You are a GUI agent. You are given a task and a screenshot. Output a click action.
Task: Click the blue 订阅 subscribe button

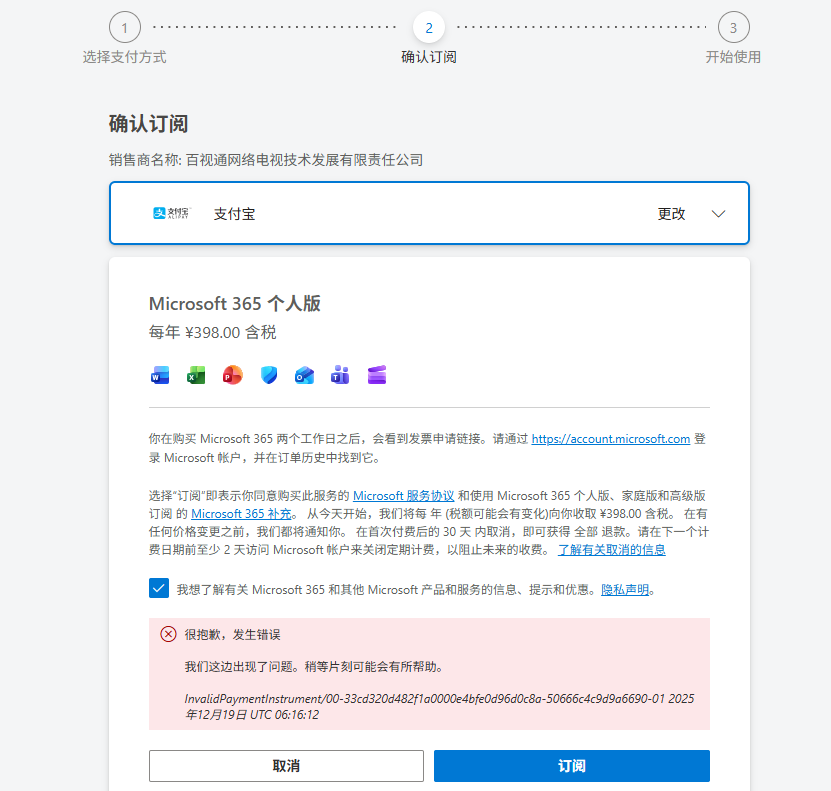tap(572, 766)
